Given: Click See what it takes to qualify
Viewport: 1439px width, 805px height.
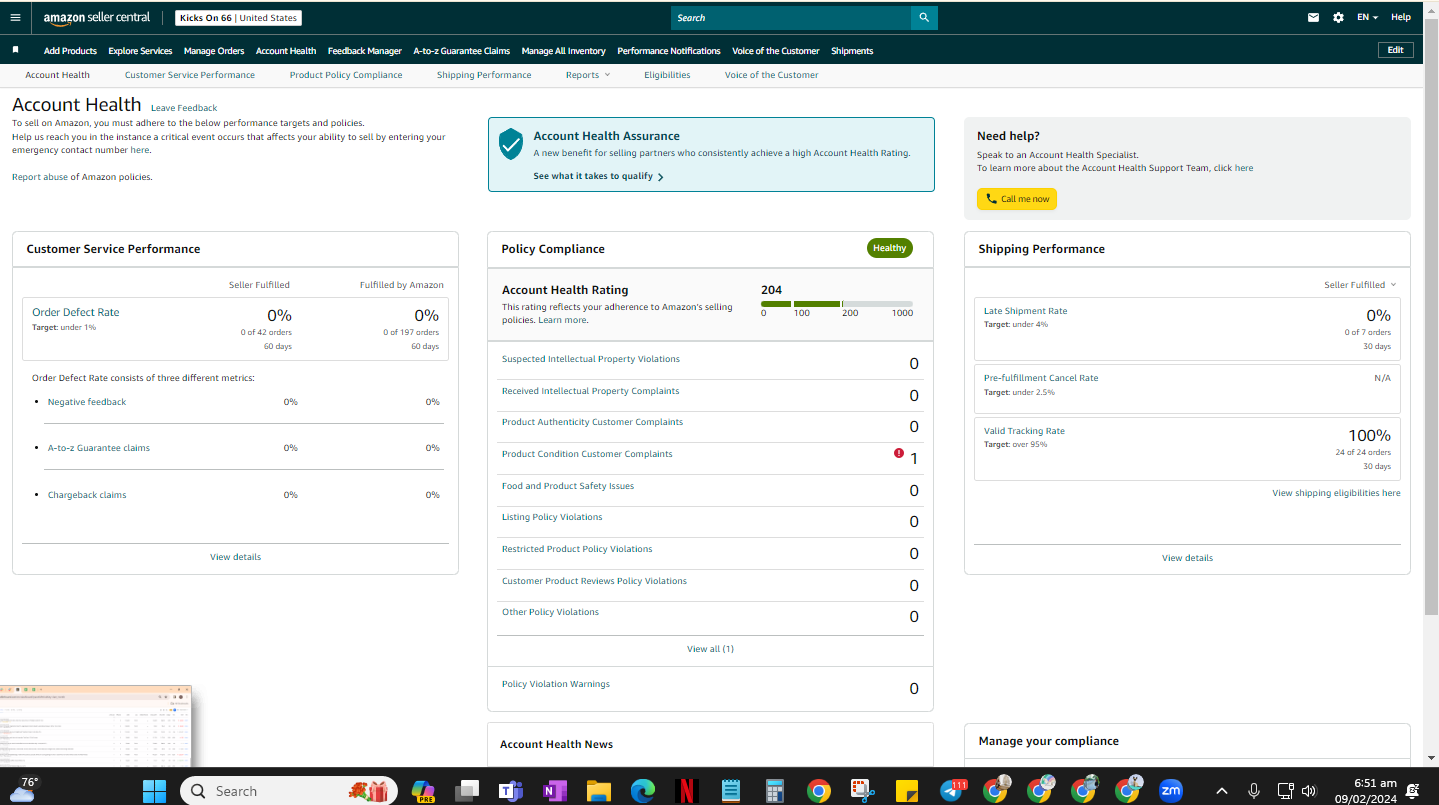Looking at the screenshot, I should [598, 176].
